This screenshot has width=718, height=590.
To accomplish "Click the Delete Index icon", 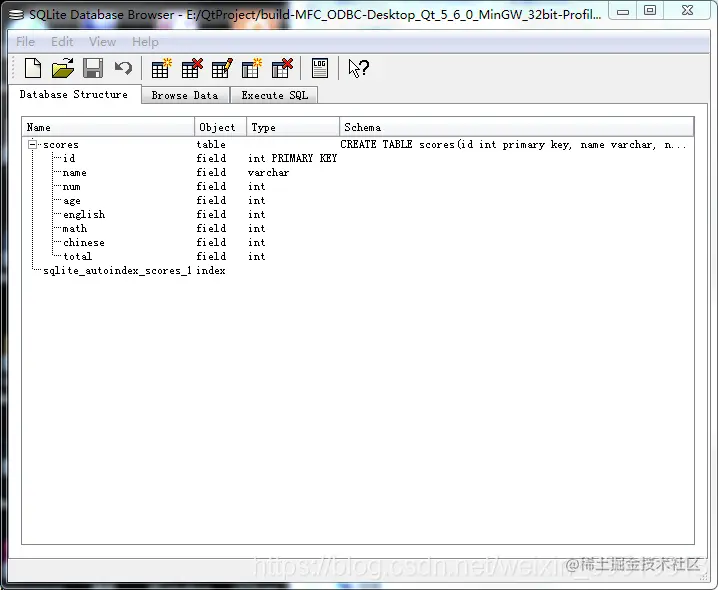I will click(282, 68).
